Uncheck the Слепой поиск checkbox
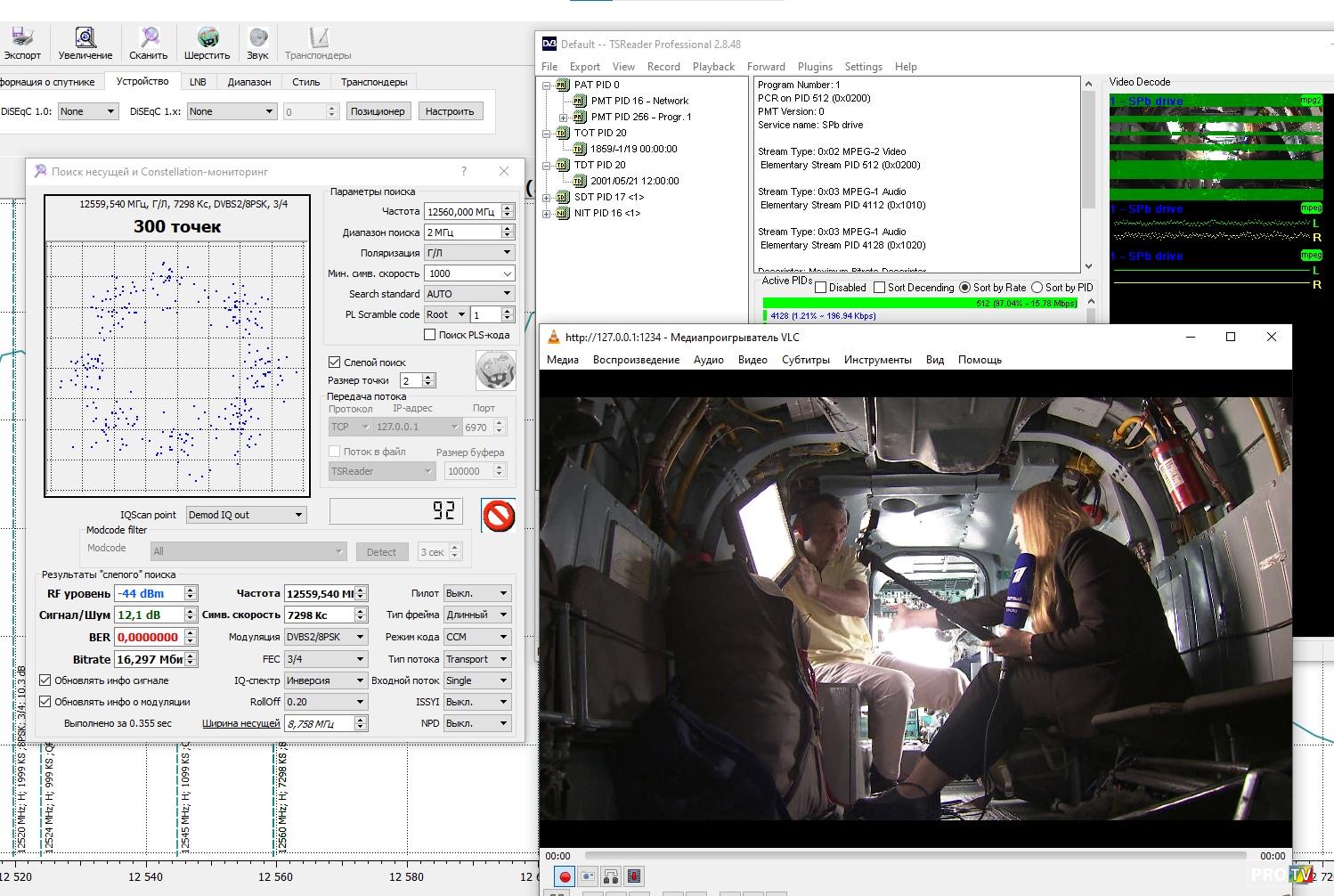 (x=335, y=362)
